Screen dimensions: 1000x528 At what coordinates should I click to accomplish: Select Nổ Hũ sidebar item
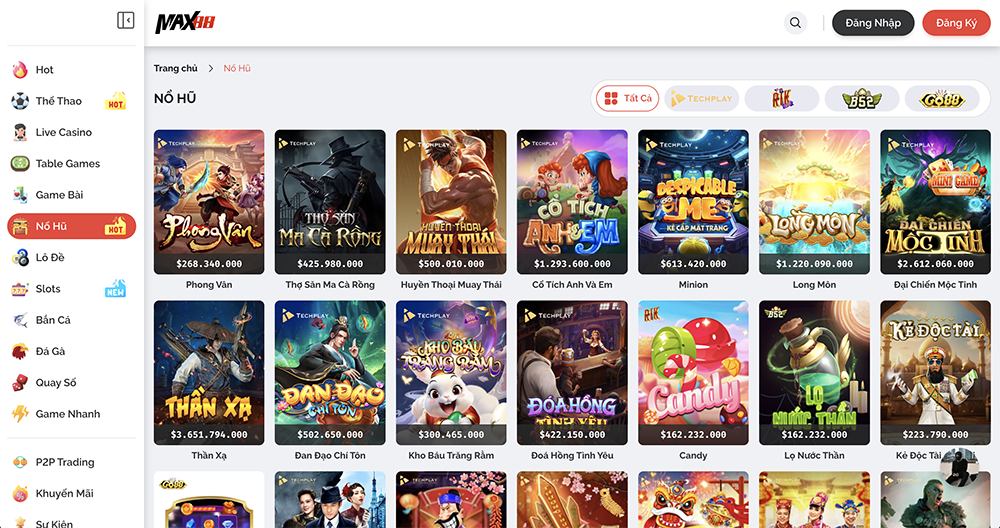tap(71, 226)
